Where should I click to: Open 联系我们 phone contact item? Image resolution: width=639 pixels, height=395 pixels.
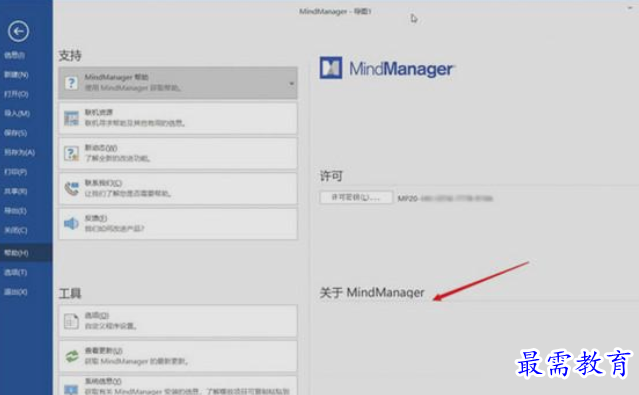(178, 189)
